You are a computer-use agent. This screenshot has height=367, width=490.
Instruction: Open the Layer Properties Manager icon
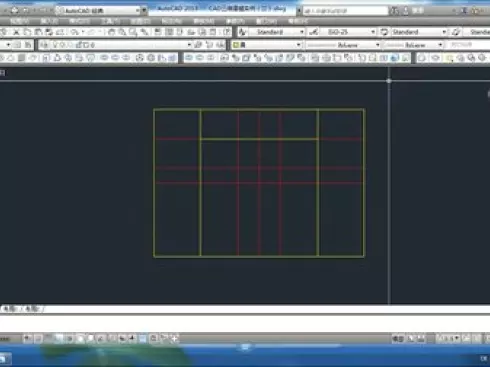(45, 45)
